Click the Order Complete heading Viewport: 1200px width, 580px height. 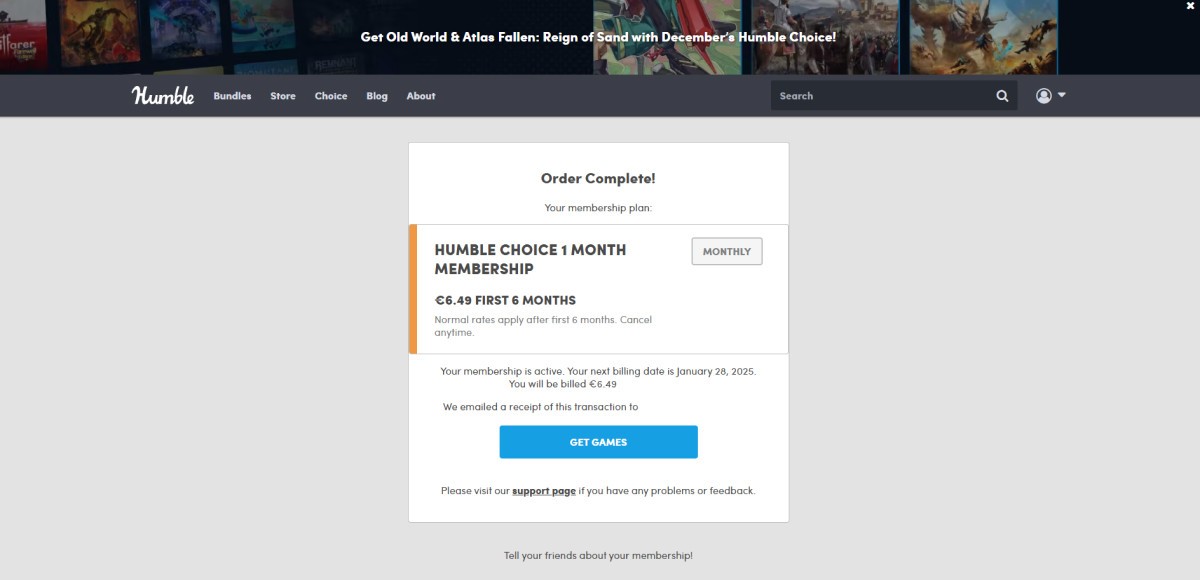click(598, 179)
